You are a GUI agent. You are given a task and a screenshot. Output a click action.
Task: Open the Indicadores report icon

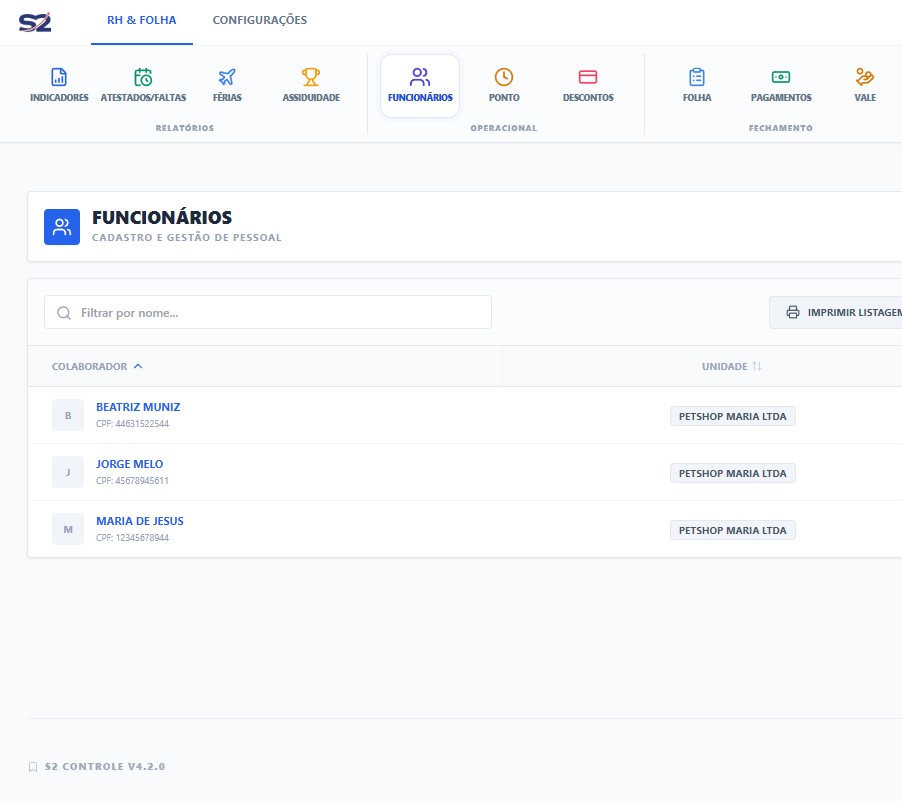59,77
